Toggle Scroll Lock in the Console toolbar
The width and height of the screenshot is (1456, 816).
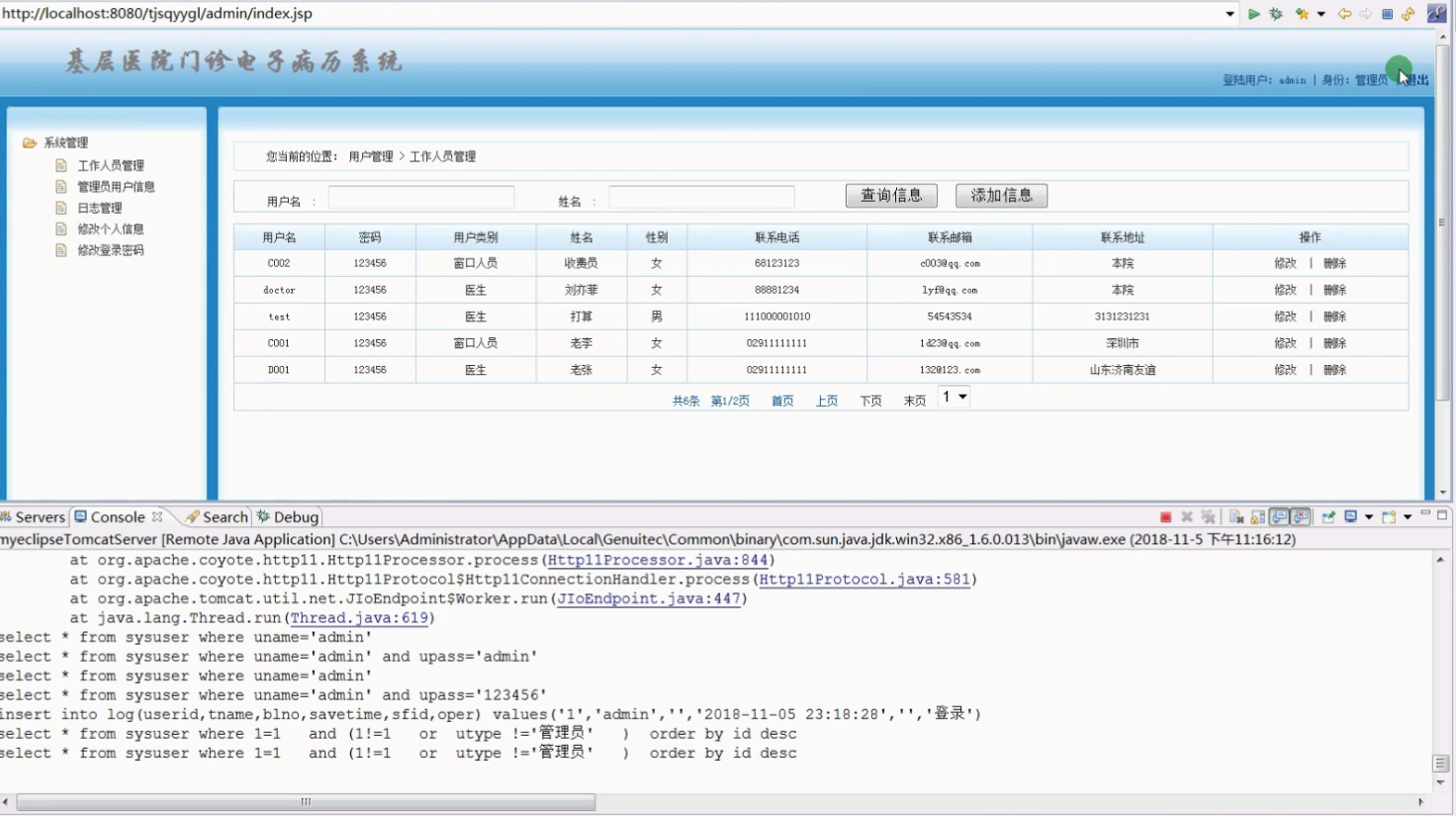(x=1258, y=517)
